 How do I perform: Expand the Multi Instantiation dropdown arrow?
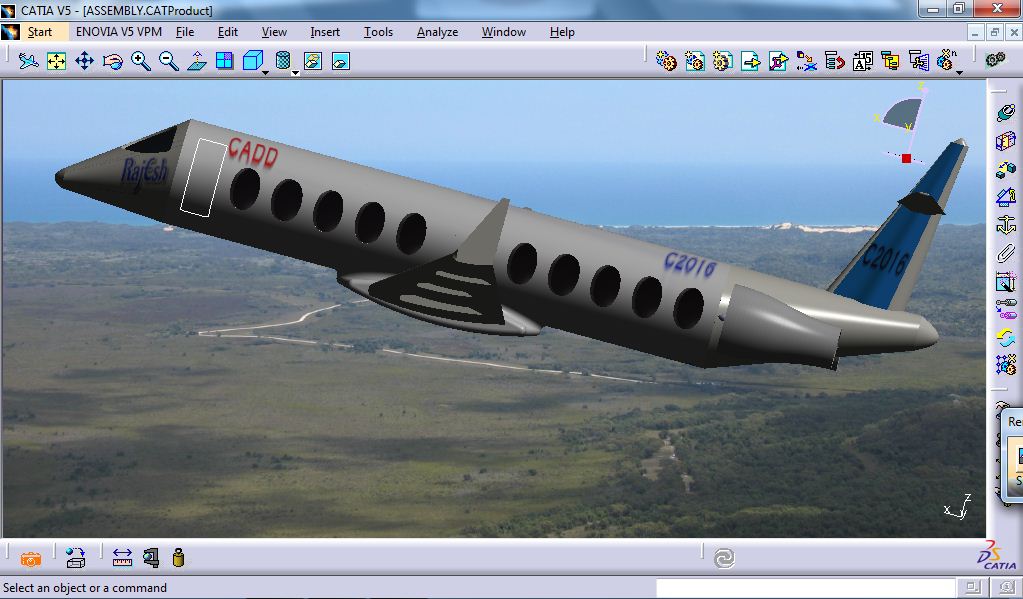(959, 72)
